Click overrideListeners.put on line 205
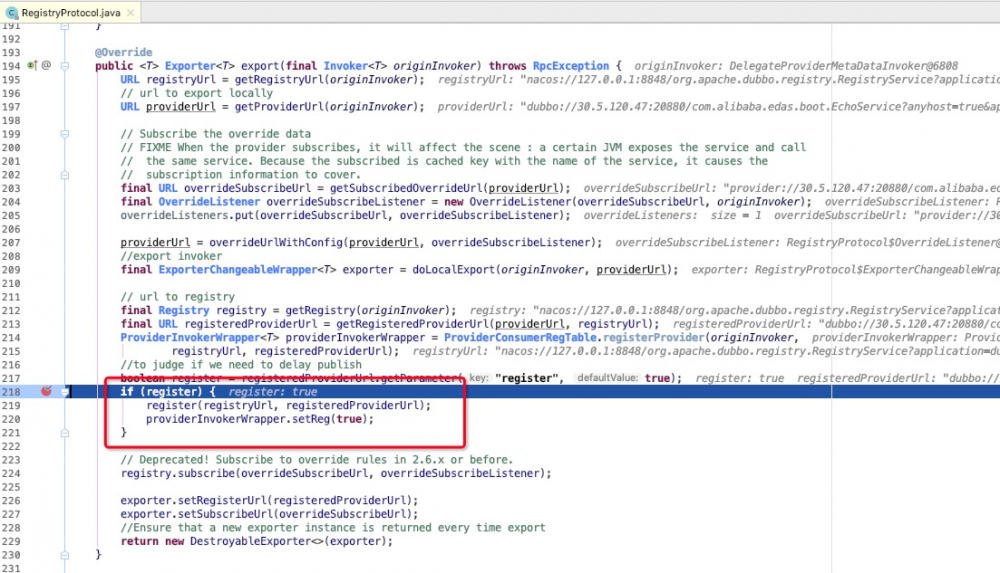Screen dimensions: 1000x573 coord(187,215)
